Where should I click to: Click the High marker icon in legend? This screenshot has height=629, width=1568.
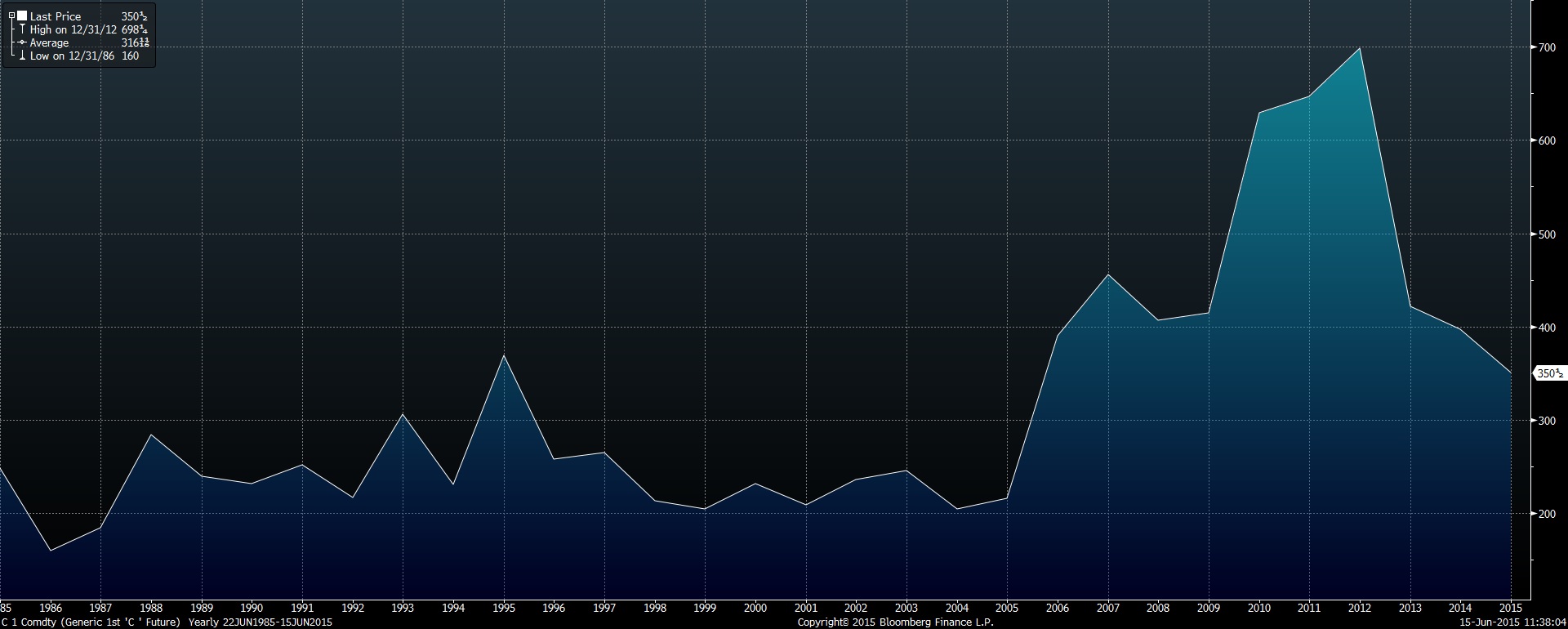coord(22,29)
